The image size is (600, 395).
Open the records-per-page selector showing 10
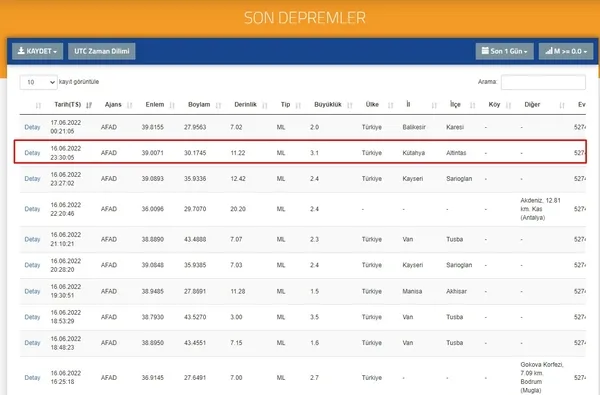38,82
